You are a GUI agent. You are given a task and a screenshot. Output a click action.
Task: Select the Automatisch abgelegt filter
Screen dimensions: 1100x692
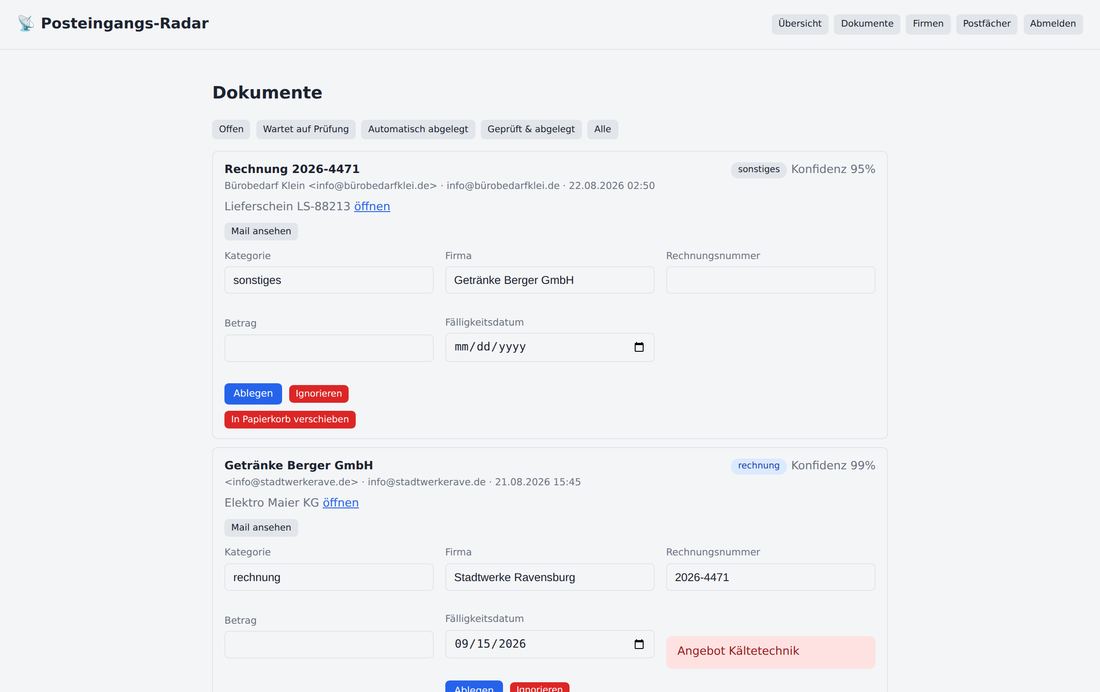point(418,129)
